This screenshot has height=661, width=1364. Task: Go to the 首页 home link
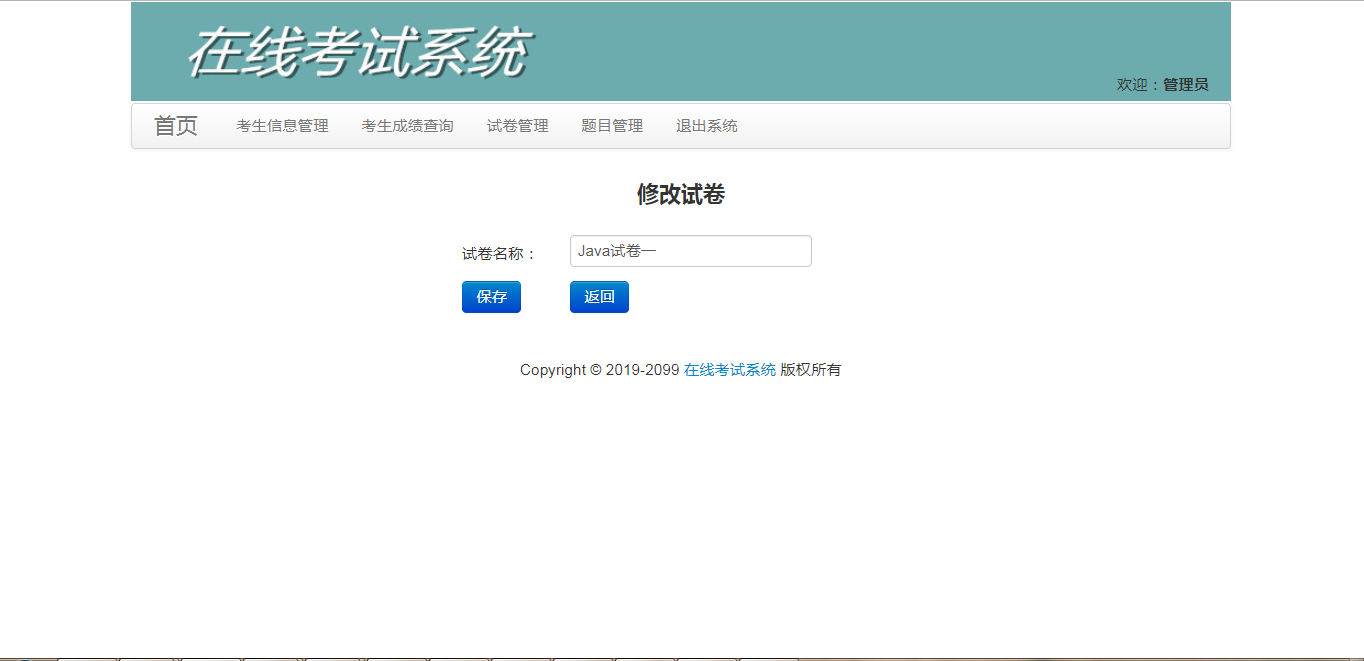(x=176, y=126)
